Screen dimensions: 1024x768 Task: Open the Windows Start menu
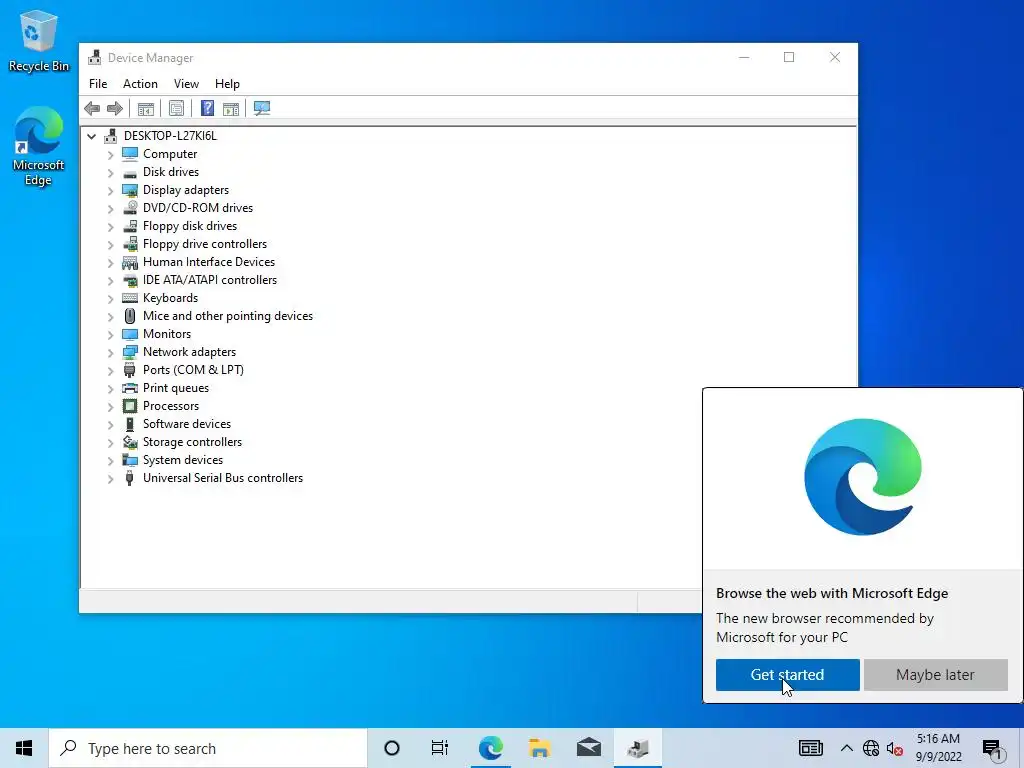(x=24, y=748)
